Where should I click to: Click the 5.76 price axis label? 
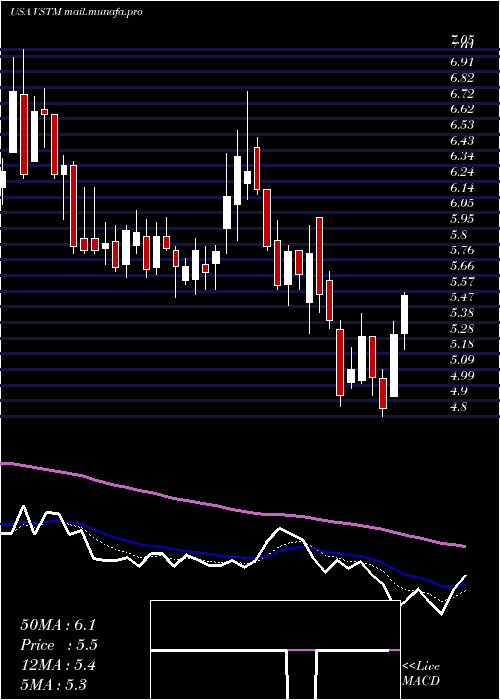(462, 250)
